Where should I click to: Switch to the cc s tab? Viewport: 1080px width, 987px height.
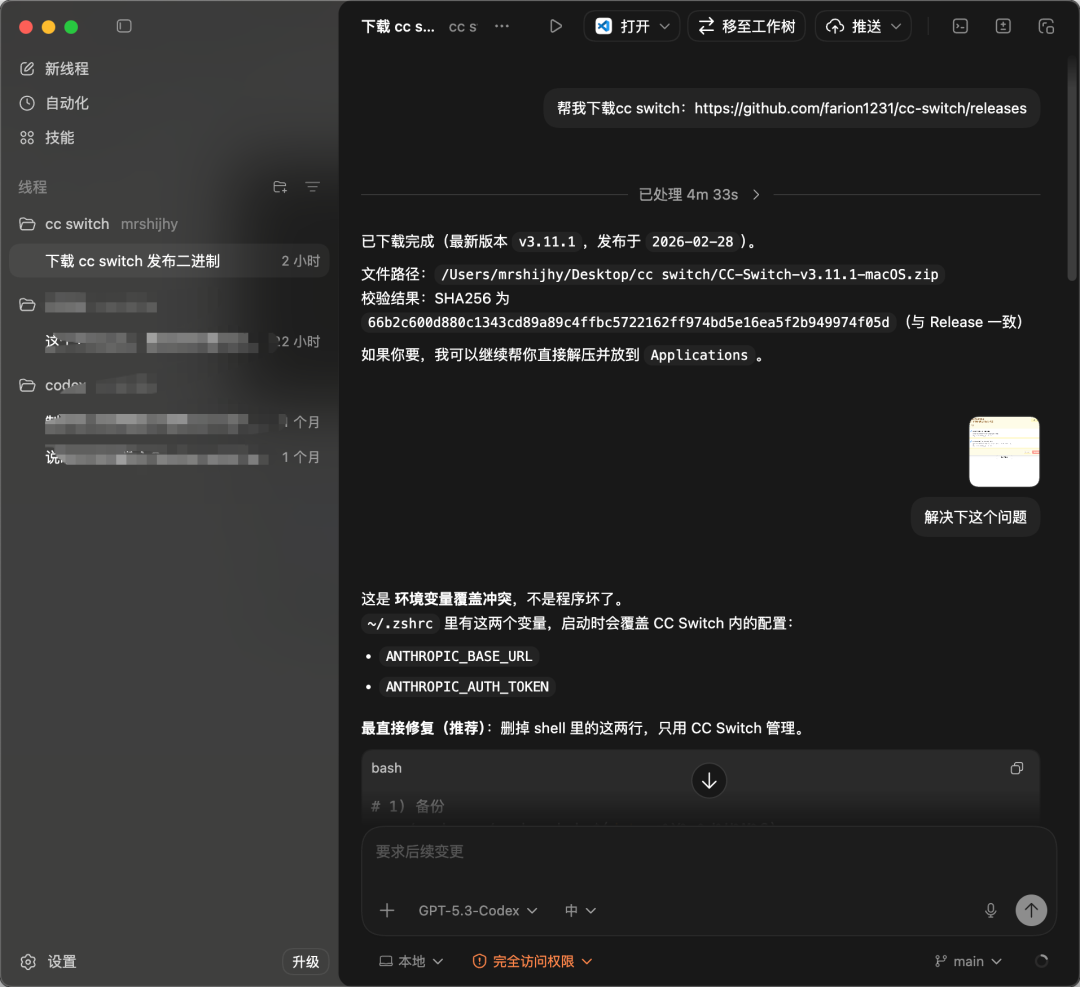[x=462, y=26]
